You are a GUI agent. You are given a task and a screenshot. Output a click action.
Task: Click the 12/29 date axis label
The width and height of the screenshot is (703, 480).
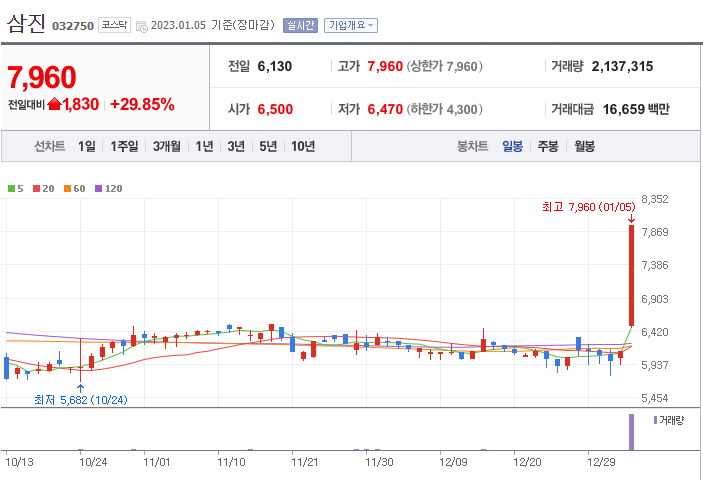pyautogui.click(x=601, y=462)
